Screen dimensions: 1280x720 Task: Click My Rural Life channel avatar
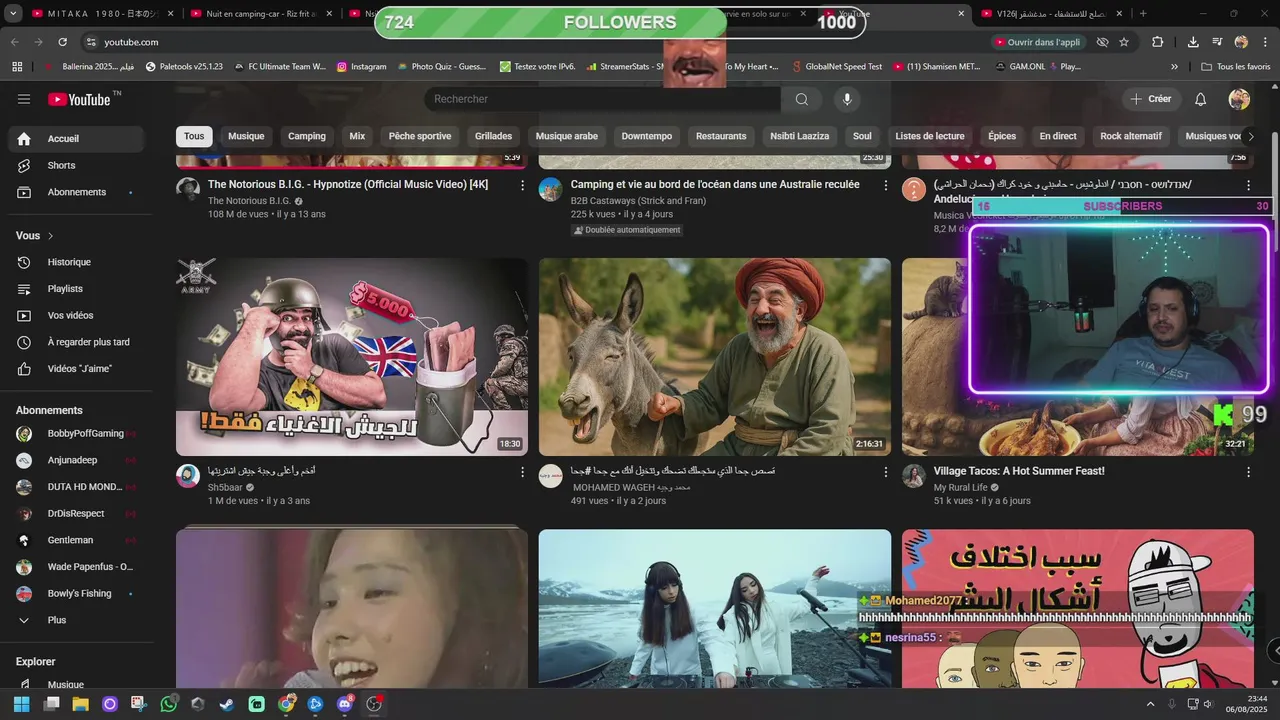click(x=914, y=476)
